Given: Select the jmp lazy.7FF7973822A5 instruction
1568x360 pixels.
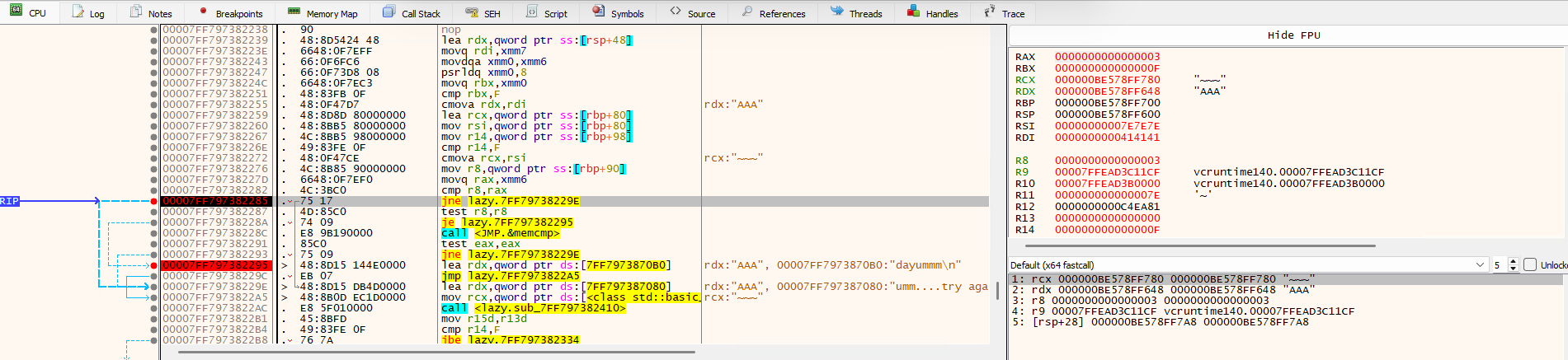Looking at the screenshot, I should [x=511, y=276].
